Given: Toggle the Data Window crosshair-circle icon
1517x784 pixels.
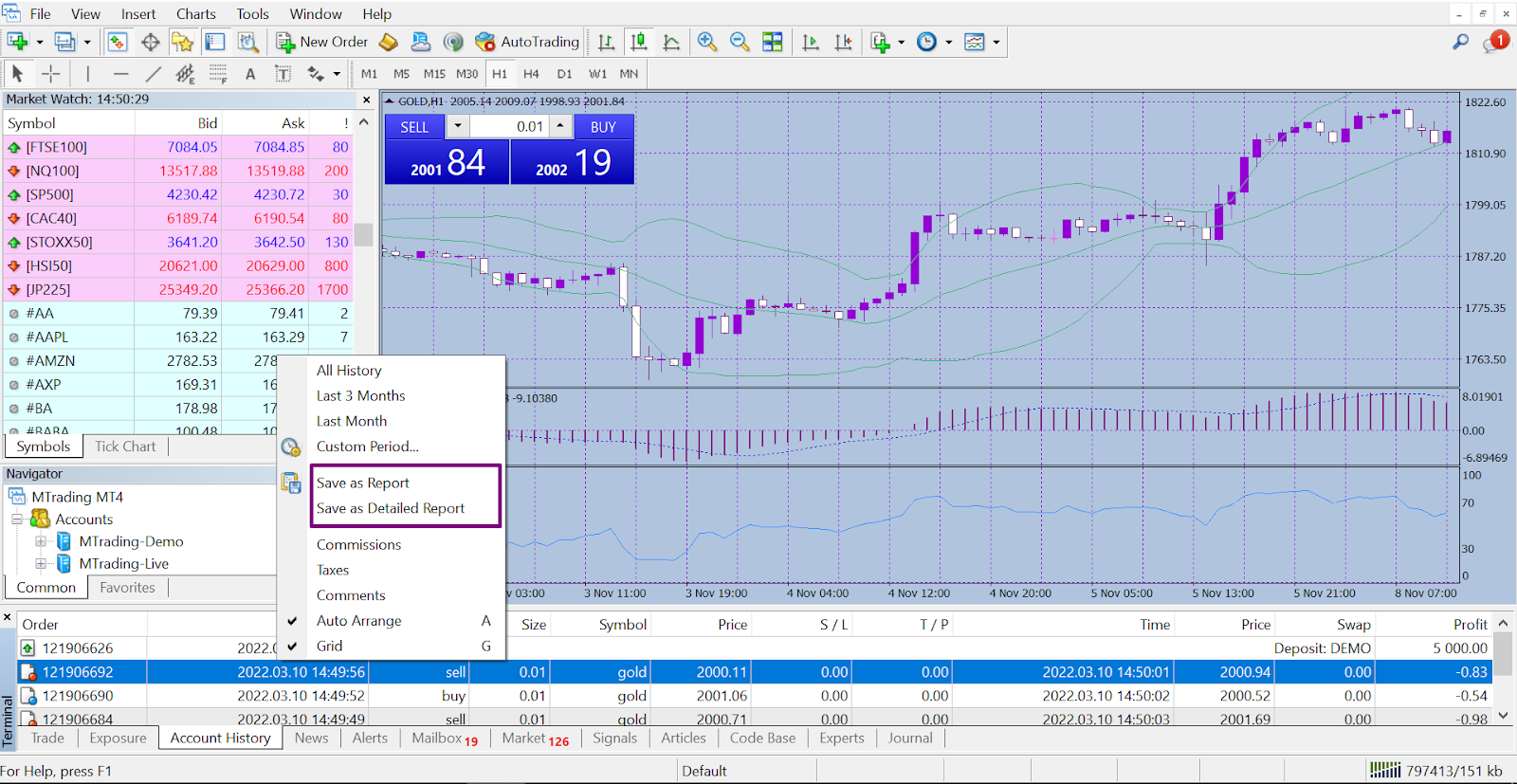Looking at the screenshot, I should coord(150,42).
